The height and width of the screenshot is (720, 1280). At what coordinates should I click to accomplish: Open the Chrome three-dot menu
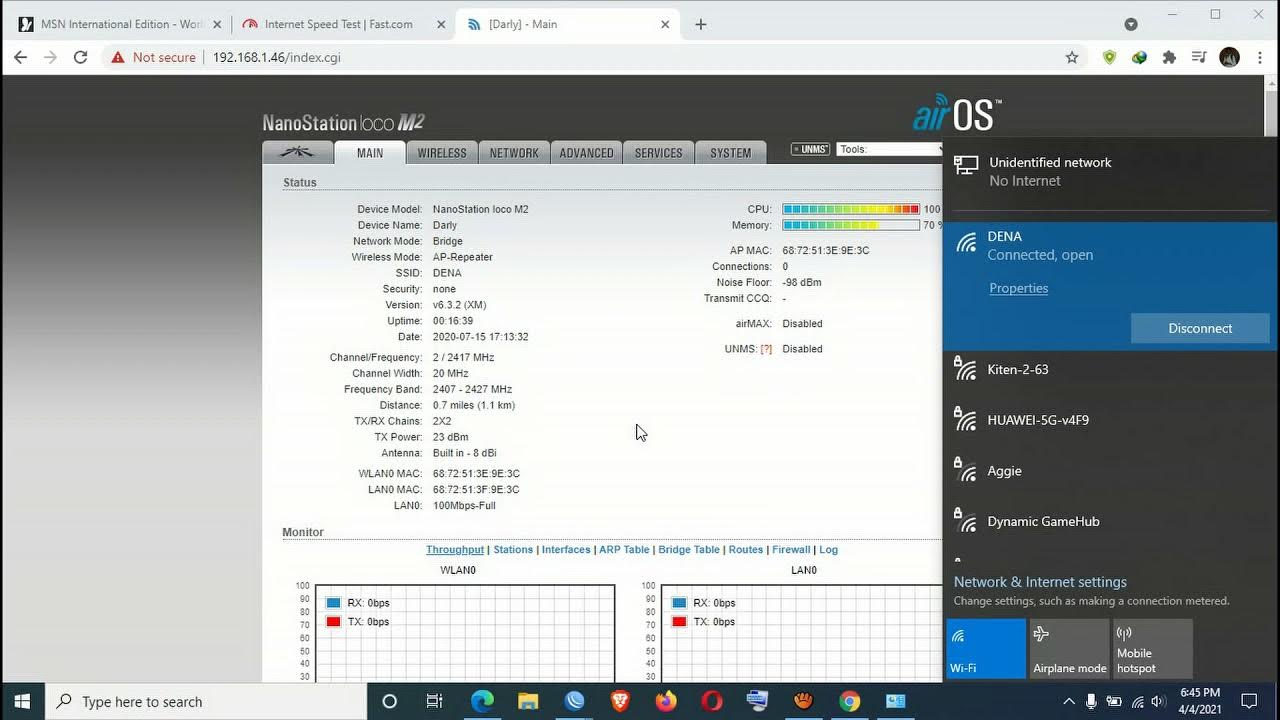click(x=1258, y=57)
